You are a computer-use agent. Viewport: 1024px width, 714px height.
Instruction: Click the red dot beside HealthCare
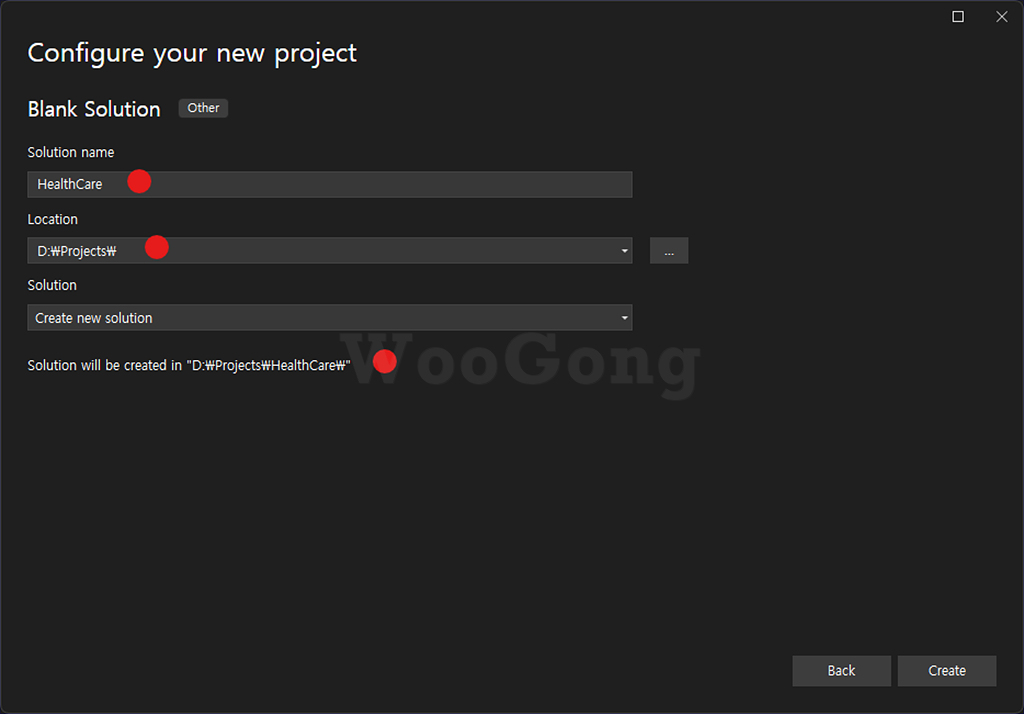(139, 181)
